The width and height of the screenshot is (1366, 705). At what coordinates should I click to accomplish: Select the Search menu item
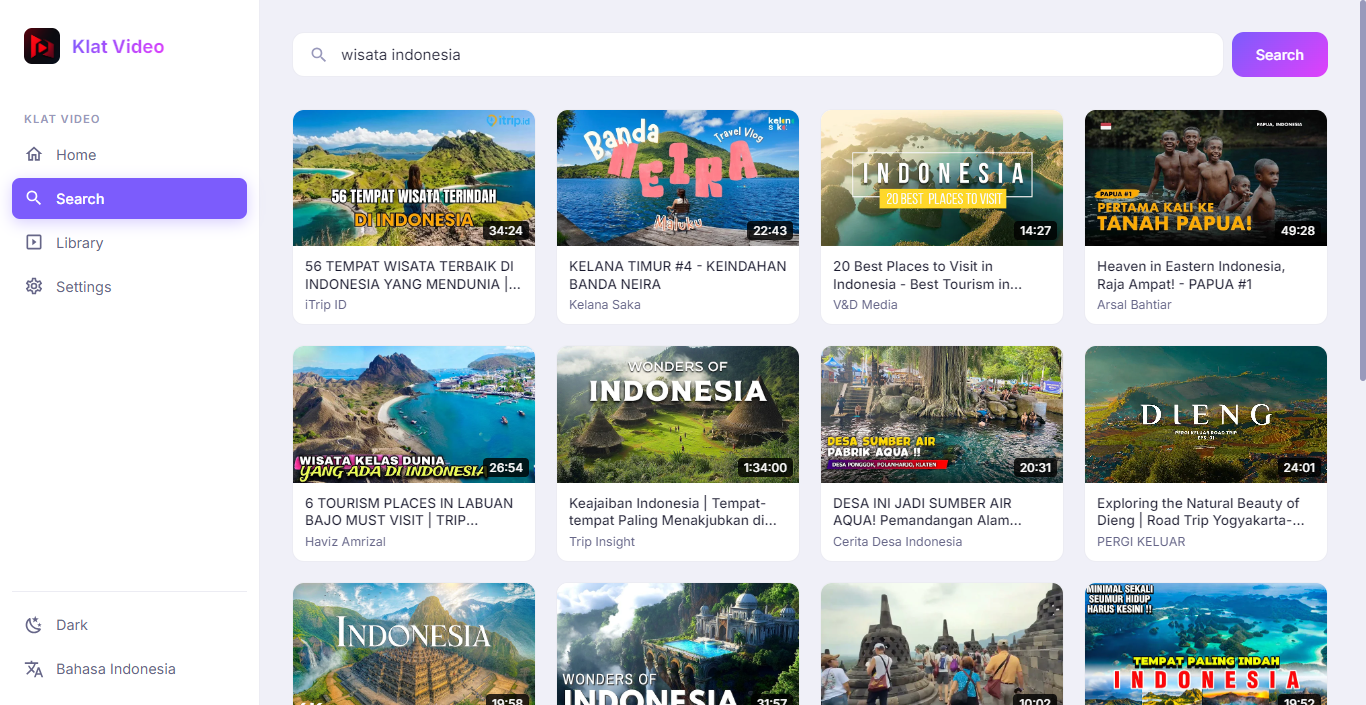tap(129, 198)
